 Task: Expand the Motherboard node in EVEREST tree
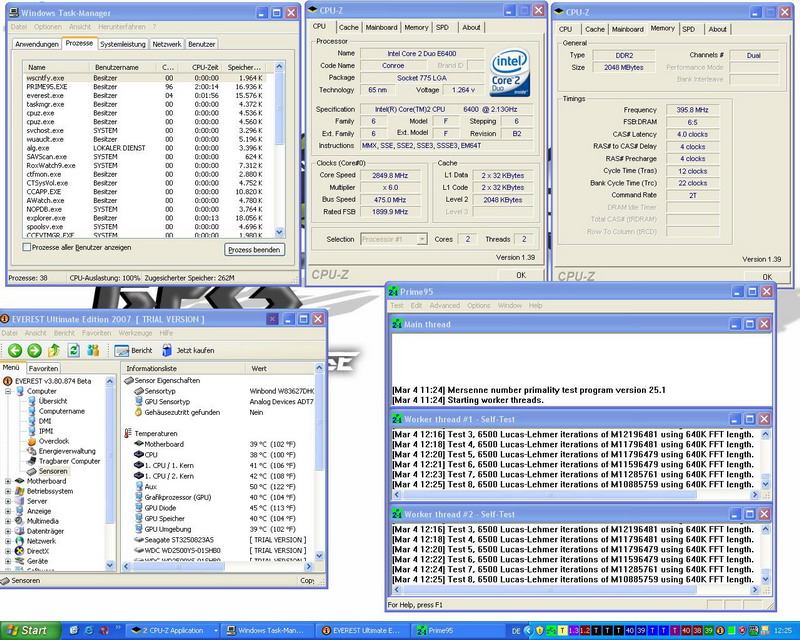point(8,481)
